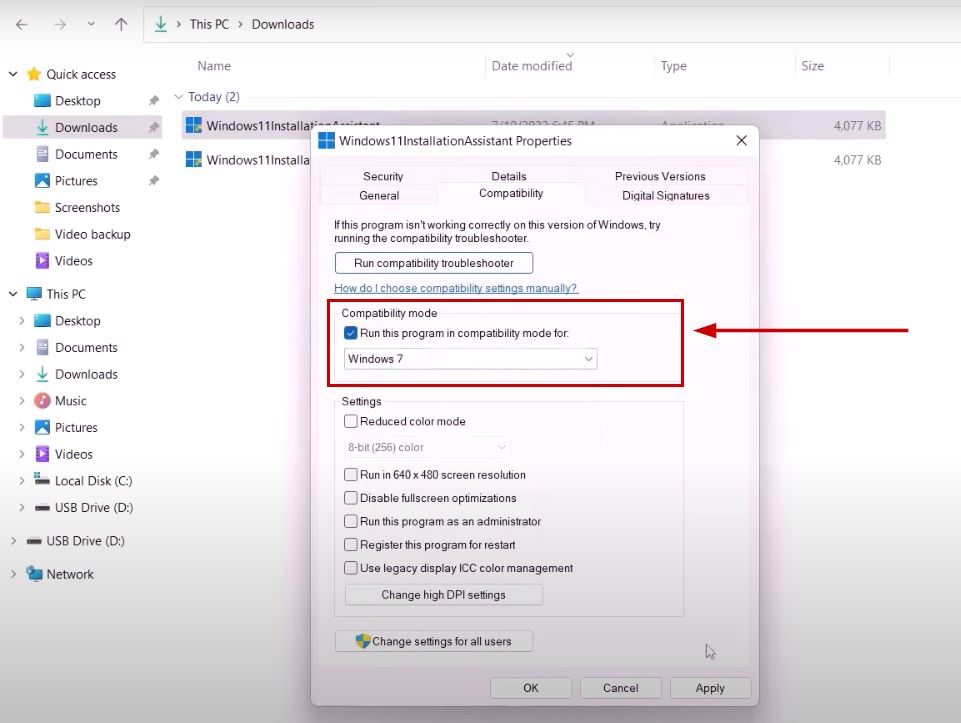This screenshot has width=961, height=723.
Task: Click Pictures icon under This PC
Action: tap(42, 427)
